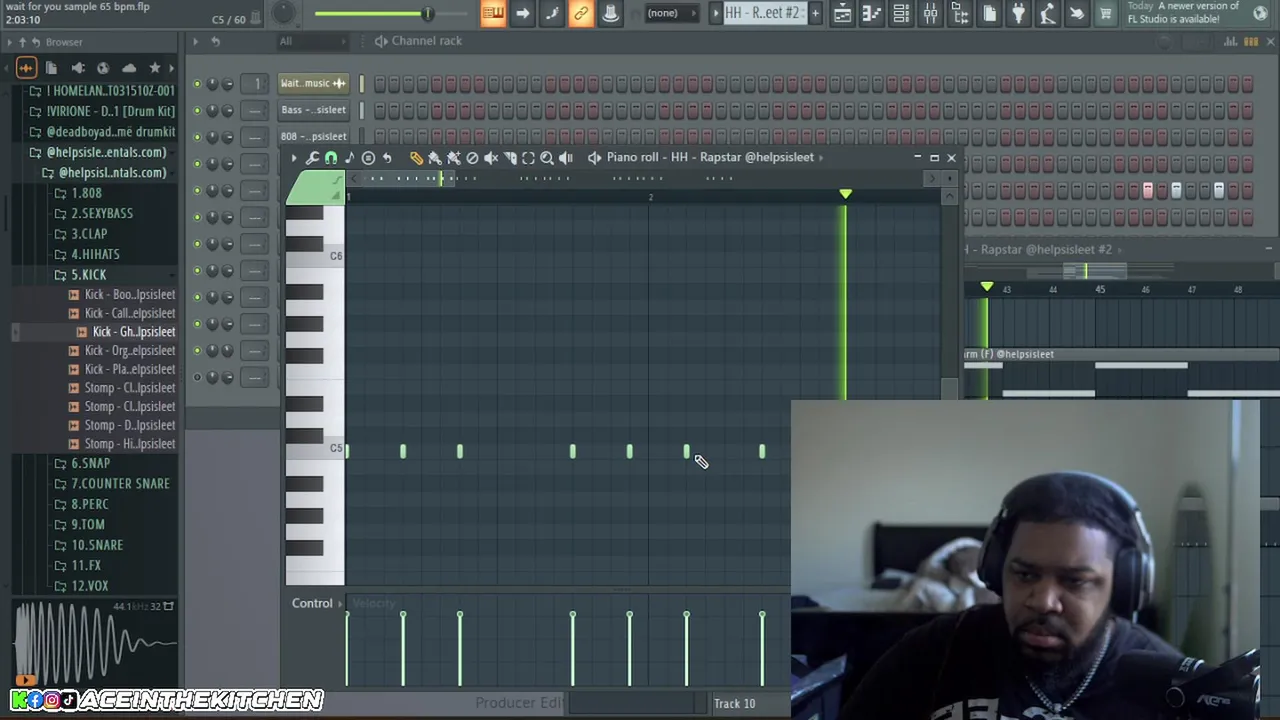
Task: Open the Channel rack view icon
Action: [x=901, y=13]
